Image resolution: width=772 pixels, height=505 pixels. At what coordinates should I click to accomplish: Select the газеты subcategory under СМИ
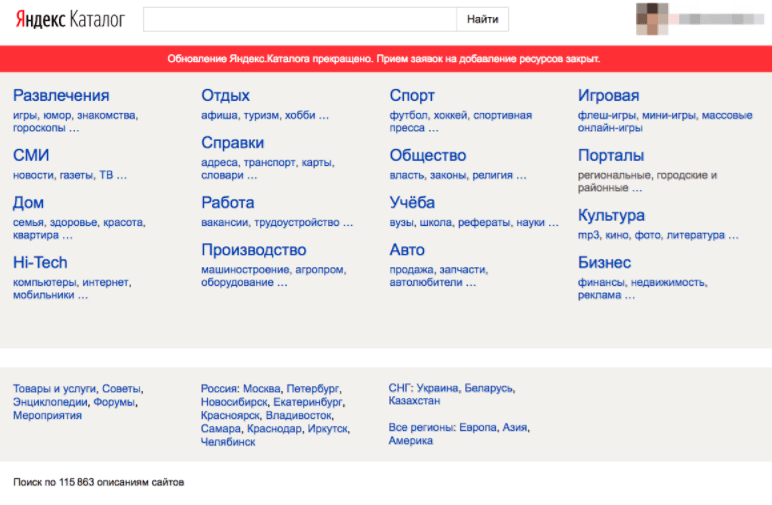click(76, 175)
